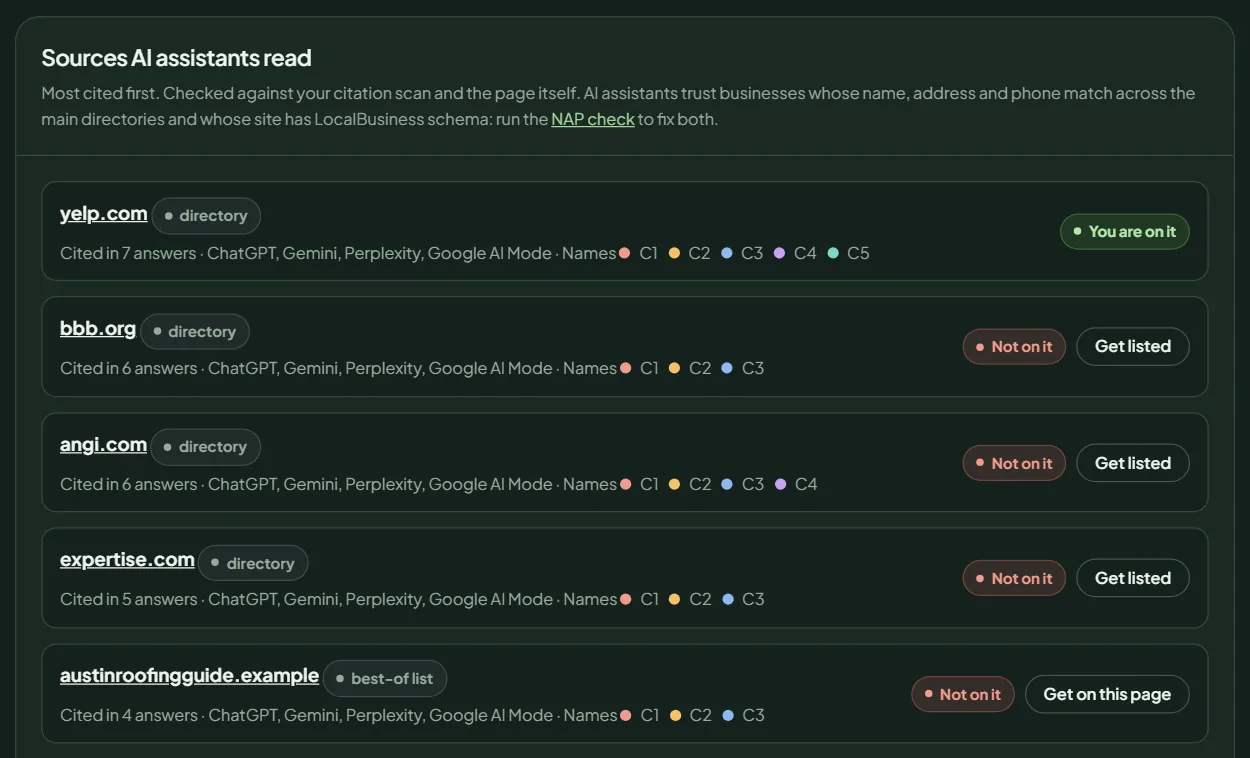
Task: Open the NAP check link
Action: click(593, 119)
